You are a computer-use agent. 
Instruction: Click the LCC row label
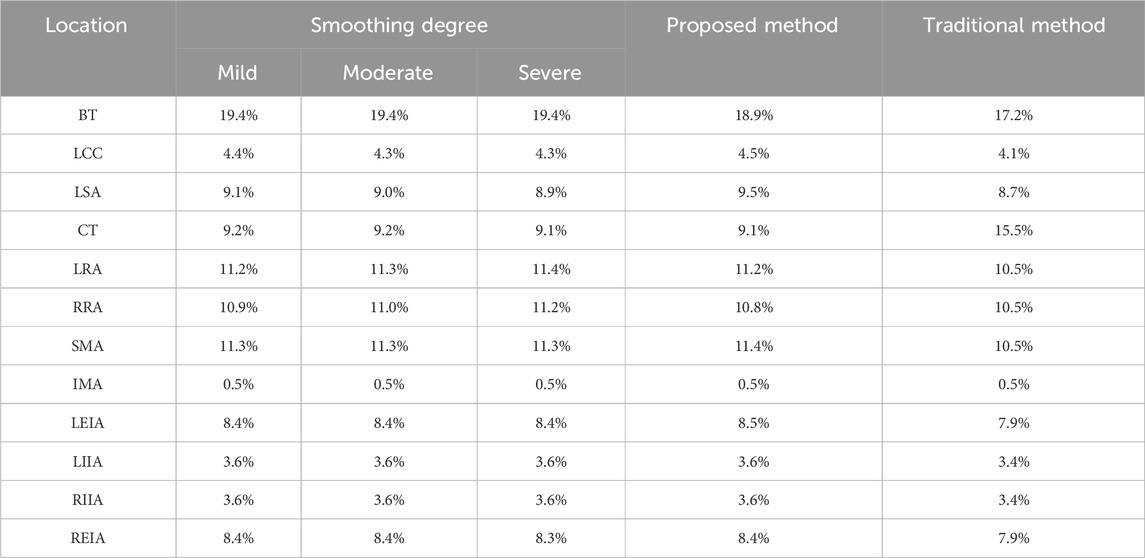[88, 155]
